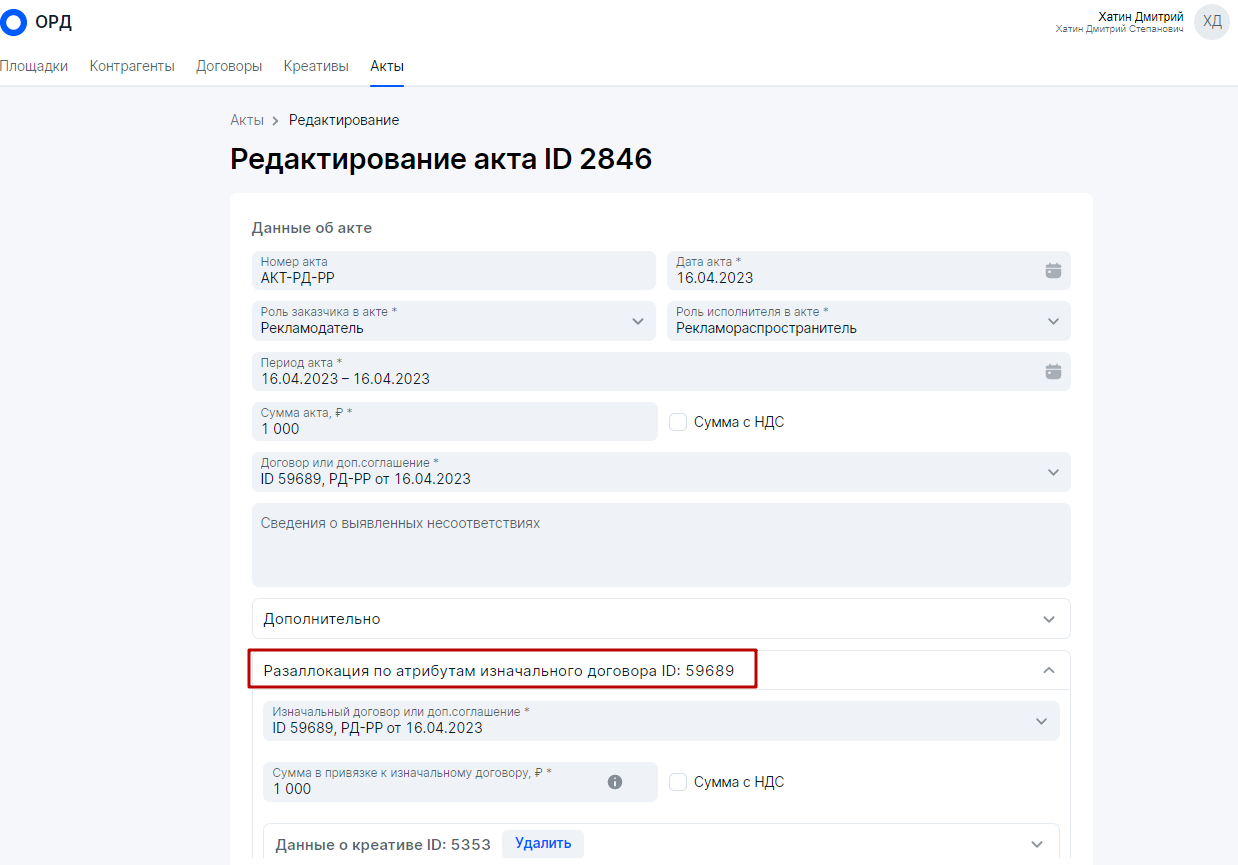Open calendar icon for Дата акта
Viewport: 1238px width, 865px height.
pos(1052,270)
